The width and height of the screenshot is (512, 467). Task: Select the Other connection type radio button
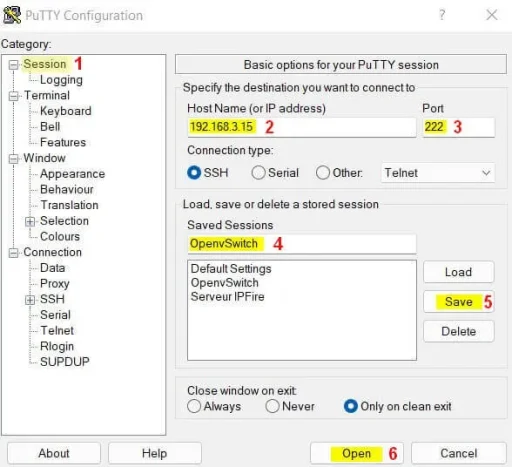pyautogui.click(x=323, y=173)
